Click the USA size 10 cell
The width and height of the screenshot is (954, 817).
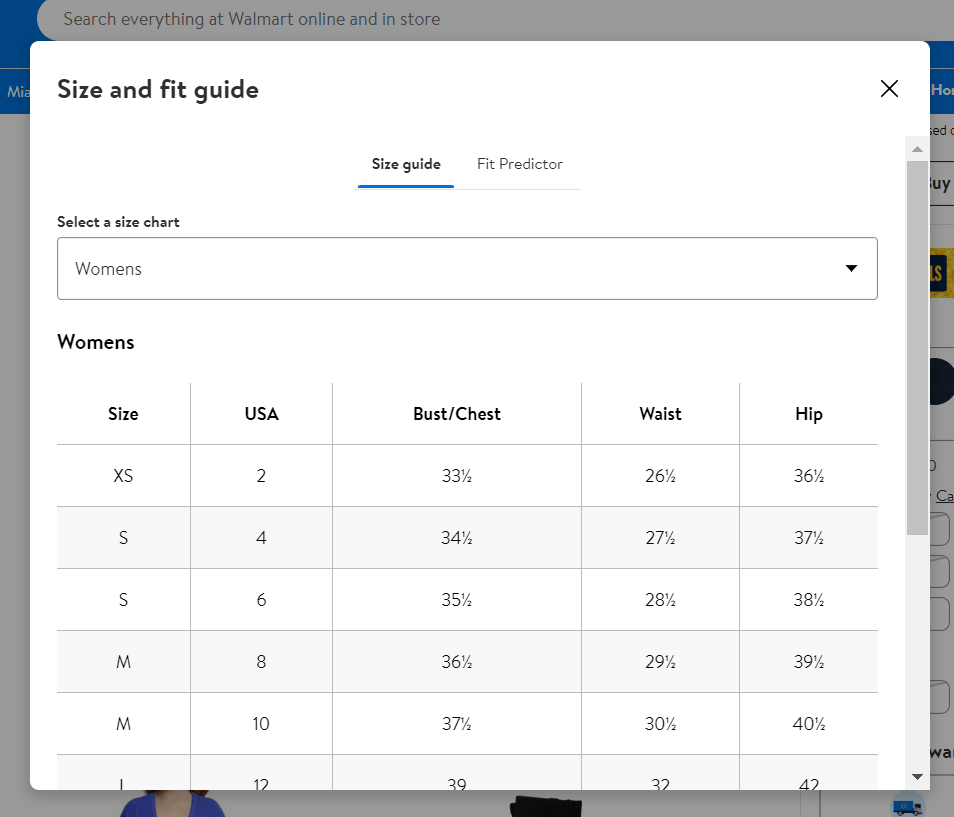click(262, 724)
